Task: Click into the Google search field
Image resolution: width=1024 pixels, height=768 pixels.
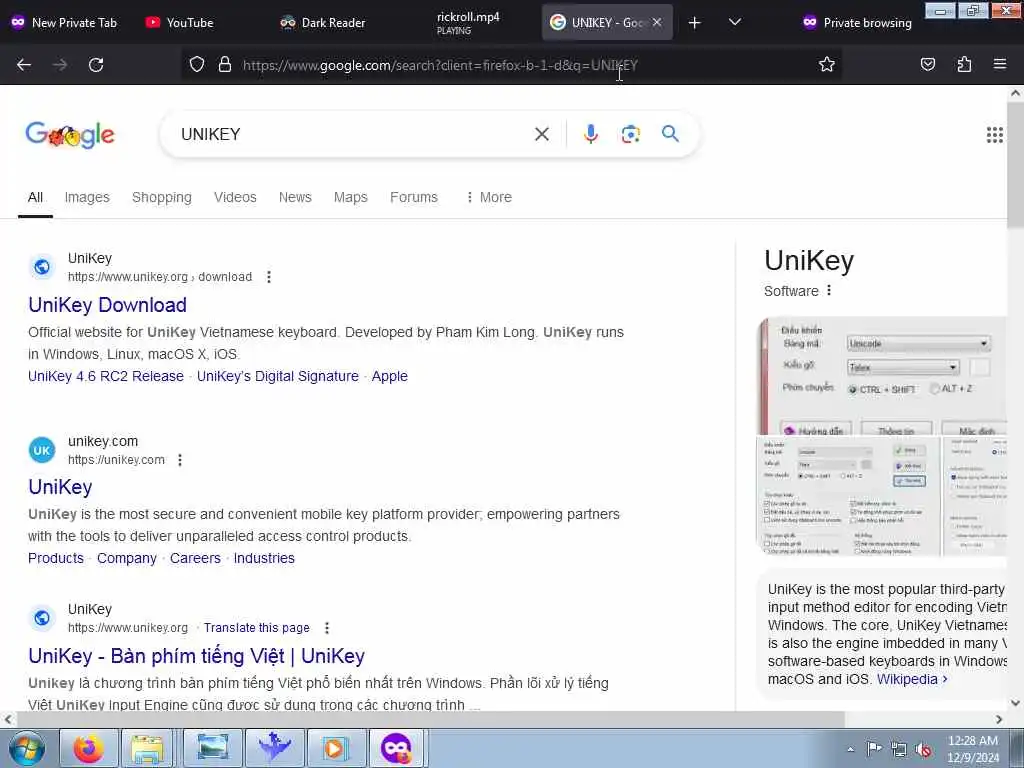Action: coord(353,134)
